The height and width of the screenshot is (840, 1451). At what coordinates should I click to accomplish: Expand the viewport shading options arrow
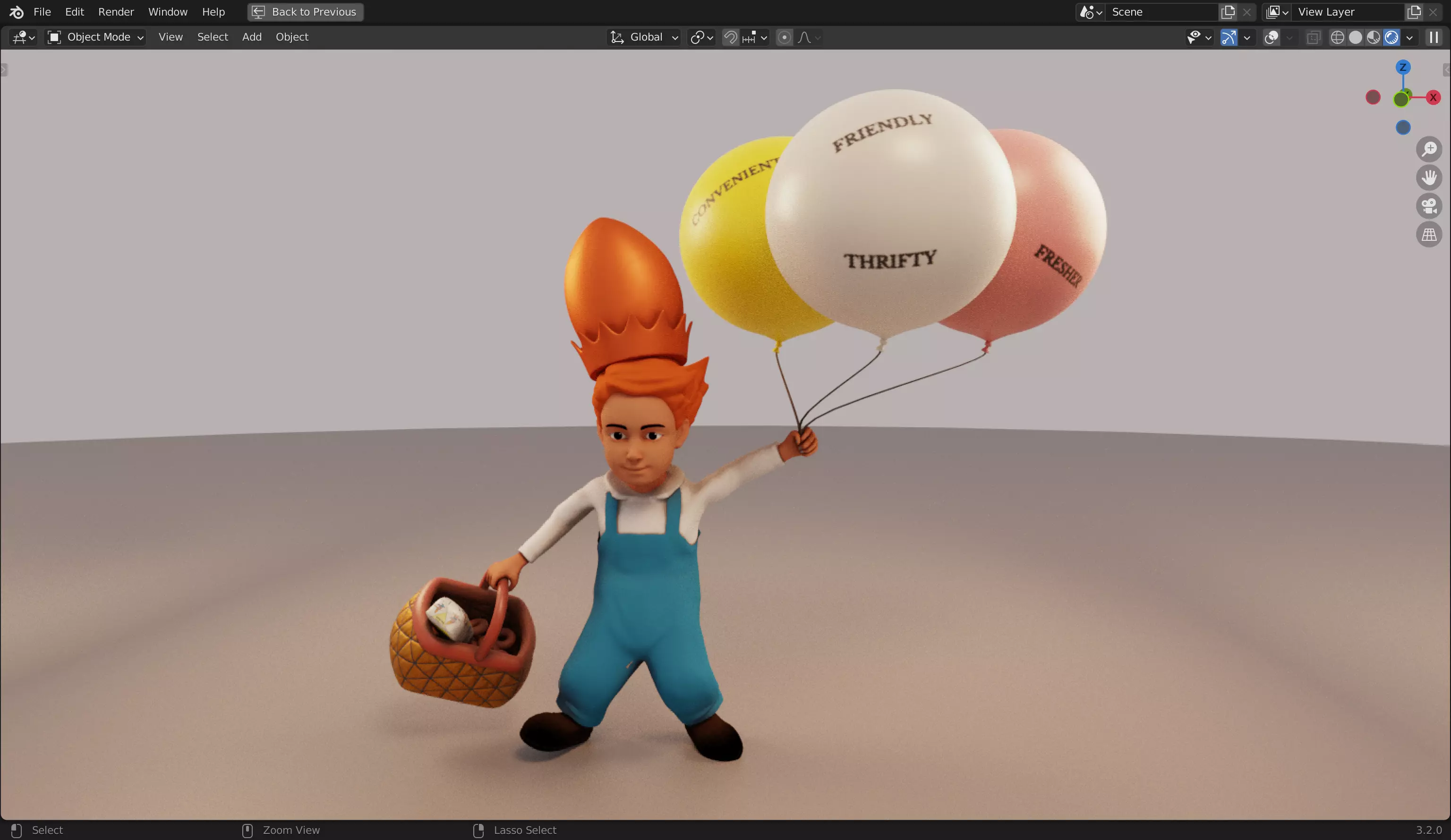click(1409, 37)
